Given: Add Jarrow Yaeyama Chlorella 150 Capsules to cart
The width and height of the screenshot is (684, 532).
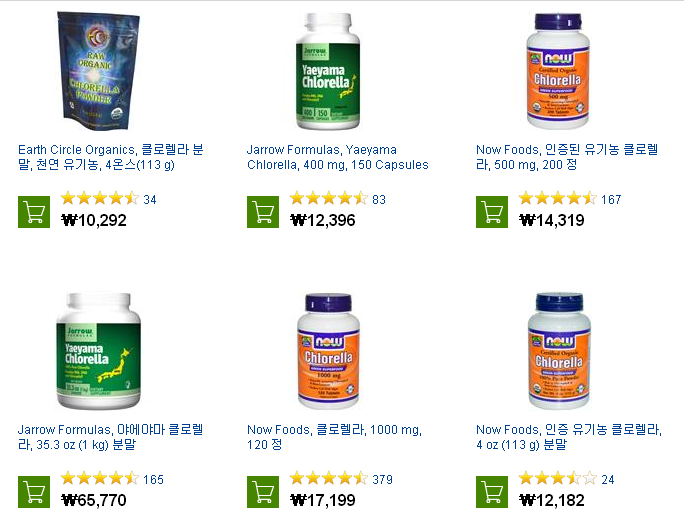Looking at the screenshot, I should (263, 212).
